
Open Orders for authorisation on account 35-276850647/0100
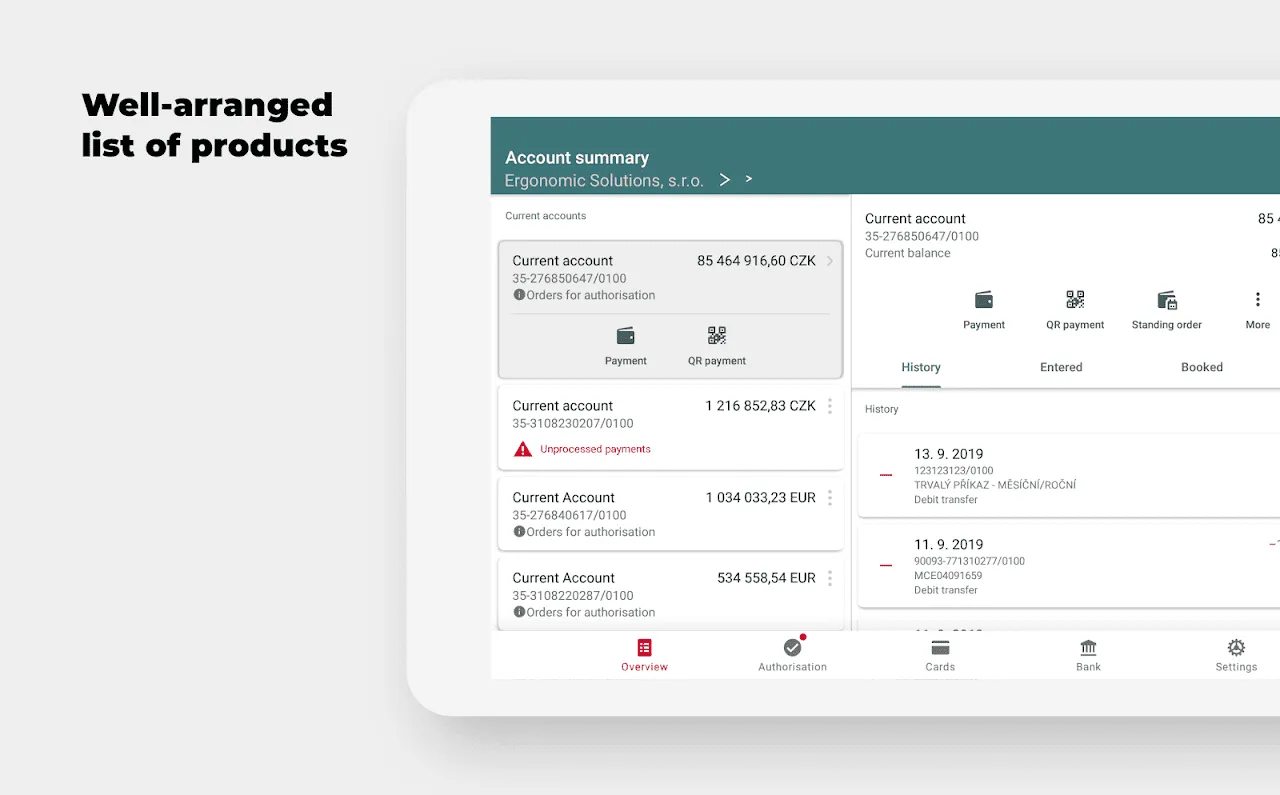point(591,295)
